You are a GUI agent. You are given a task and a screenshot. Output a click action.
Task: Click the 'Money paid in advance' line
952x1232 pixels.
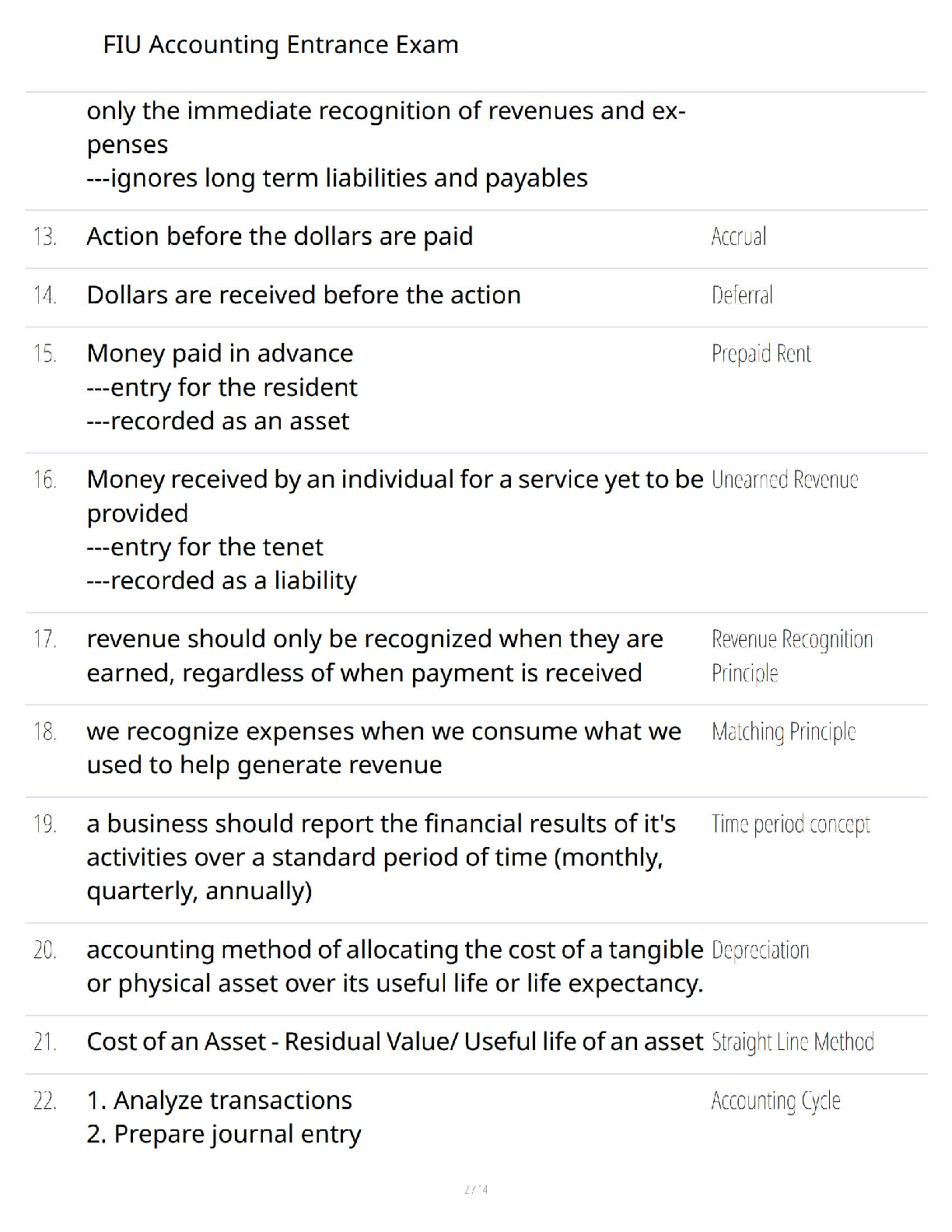point(219,354)
